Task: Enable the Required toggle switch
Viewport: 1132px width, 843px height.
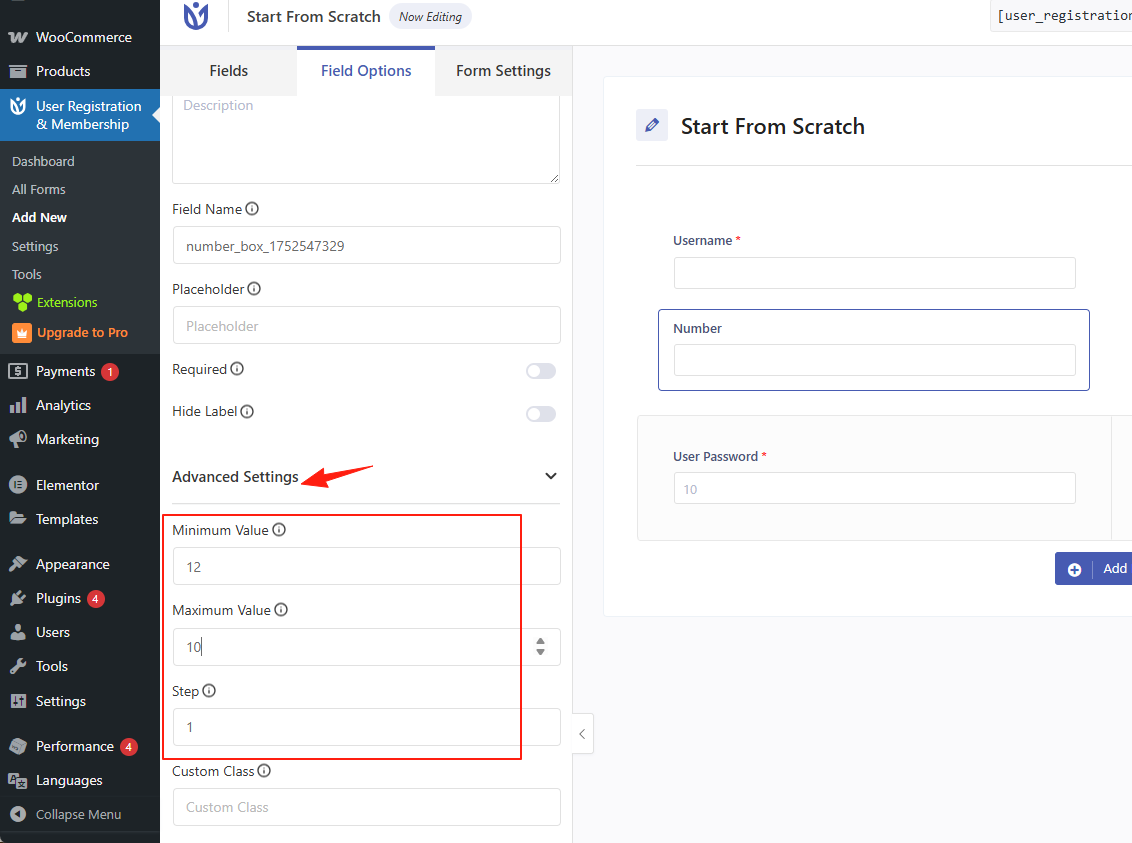Action: pyautogui.click(x=540, y=371)
